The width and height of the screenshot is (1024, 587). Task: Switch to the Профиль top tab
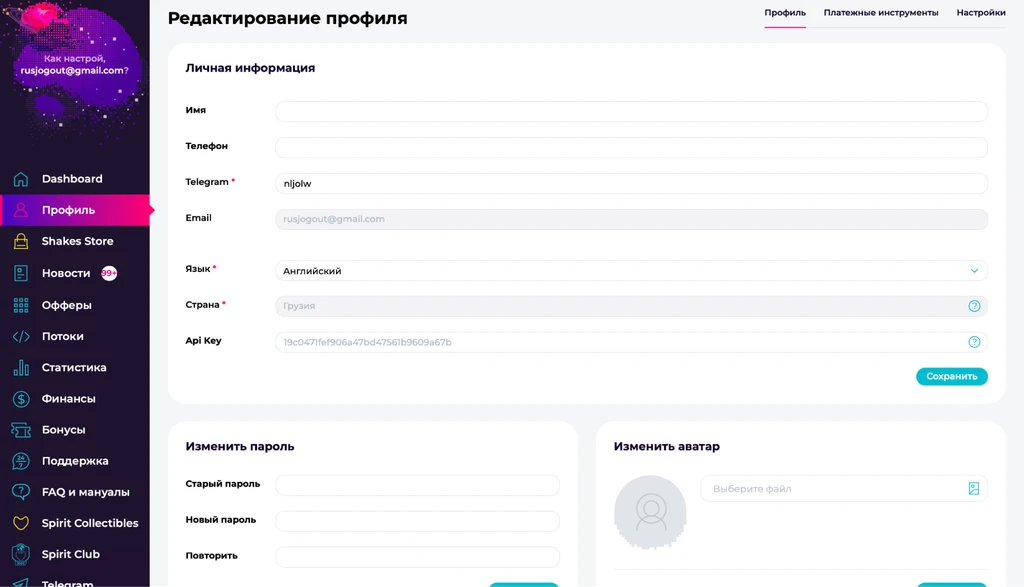point(785,12)
